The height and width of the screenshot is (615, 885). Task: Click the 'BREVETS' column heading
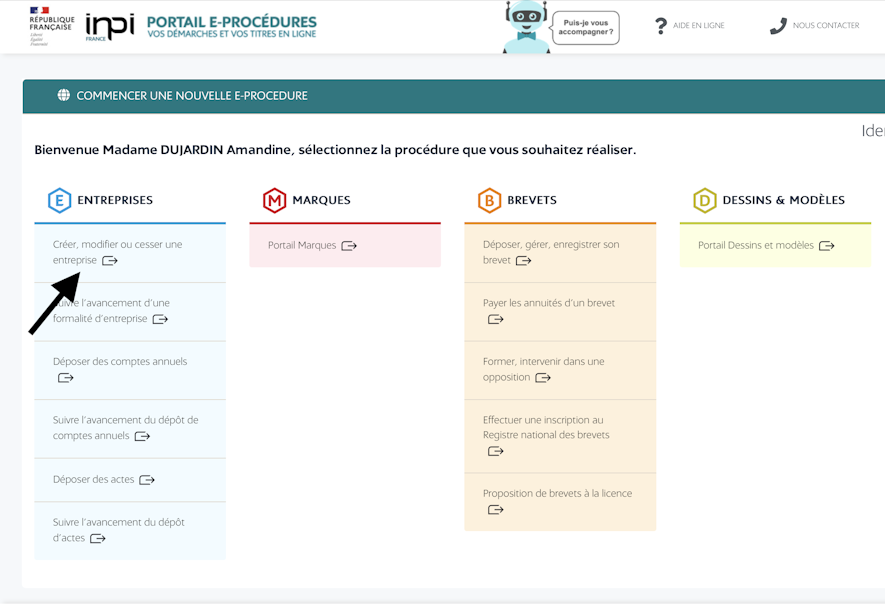tap(532, 200)
